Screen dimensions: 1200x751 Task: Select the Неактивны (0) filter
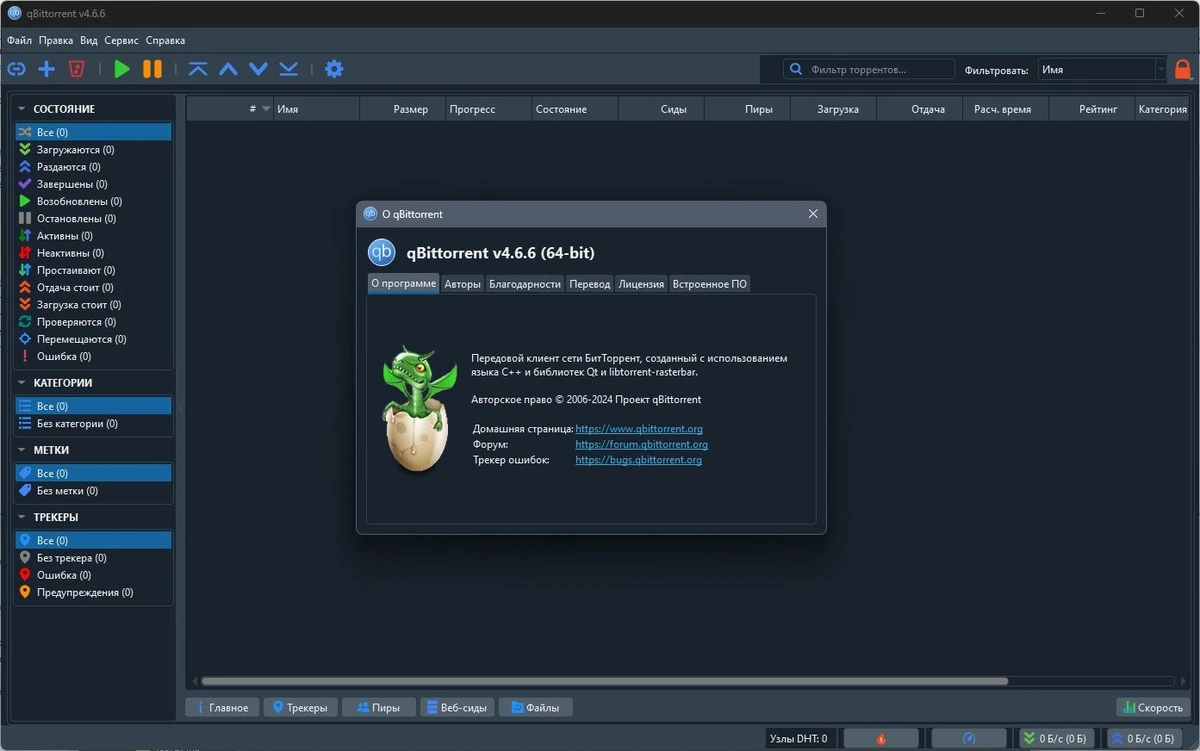tap(93, 253)
